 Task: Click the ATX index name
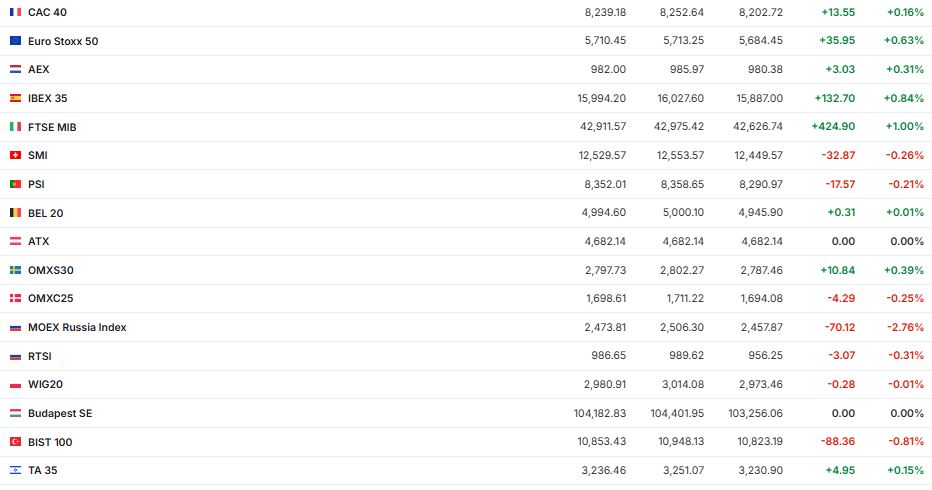coord(39,241)
